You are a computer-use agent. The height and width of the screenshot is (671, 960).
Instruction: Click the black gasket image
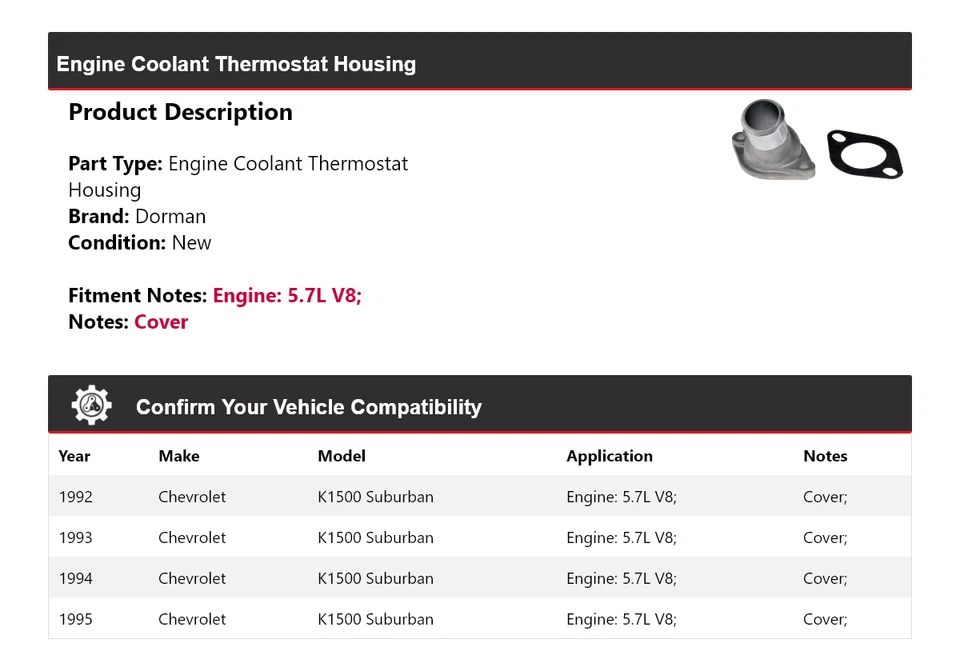864,154
